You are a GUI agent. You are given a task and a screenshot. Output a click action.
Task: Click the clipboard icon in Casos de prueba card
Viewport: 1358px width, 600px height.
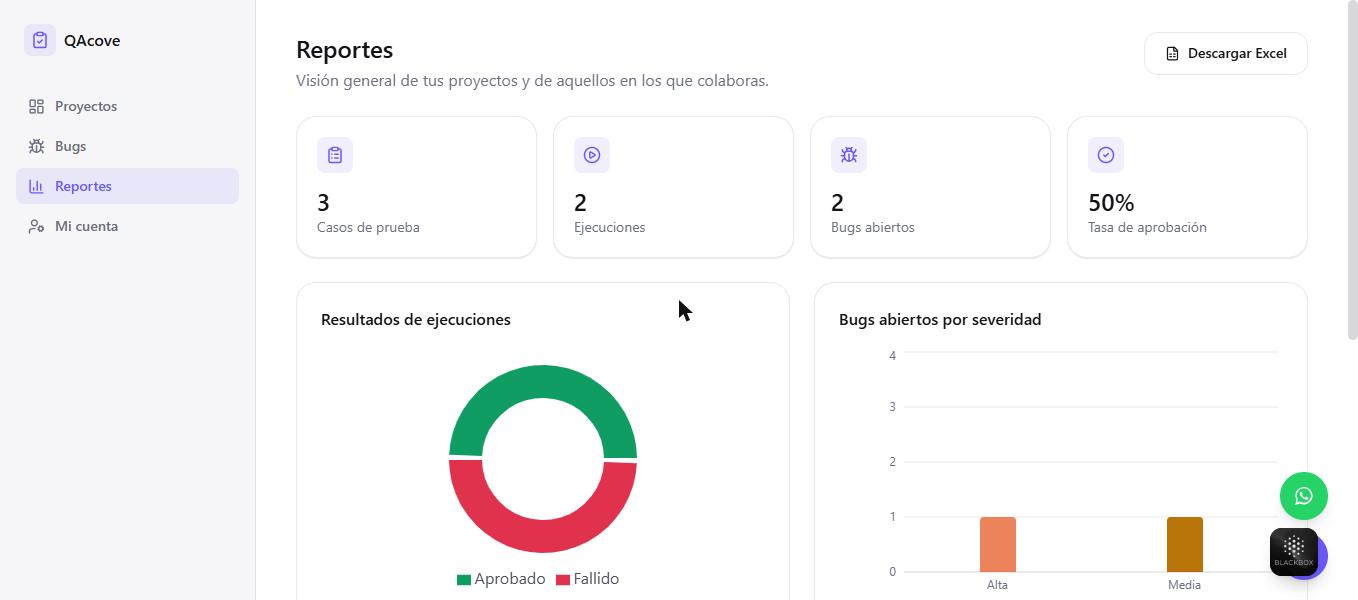(x=335, y=155)
